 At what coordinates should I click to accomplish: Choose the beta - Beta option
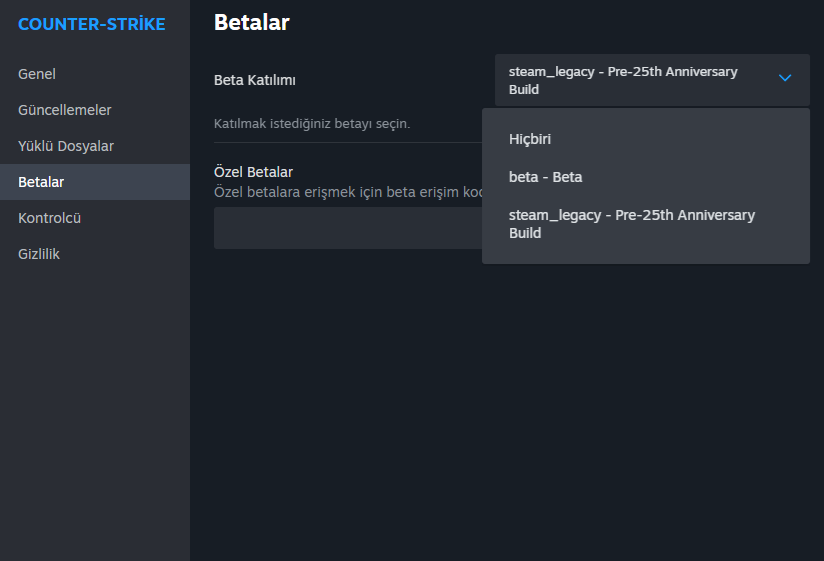(x=545, y=177)
